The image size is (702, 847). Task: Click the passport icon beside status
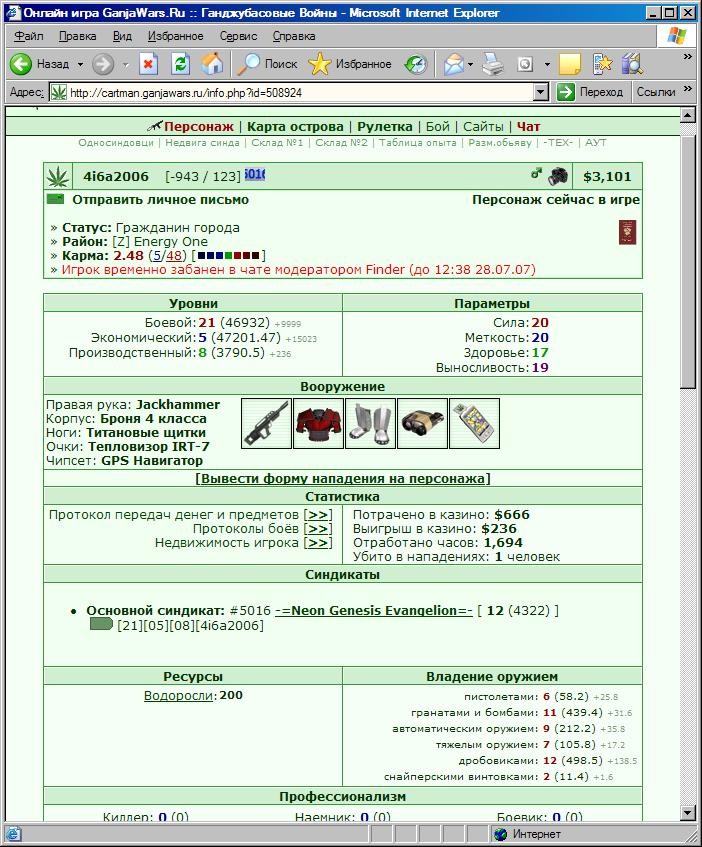click(627, 232)
